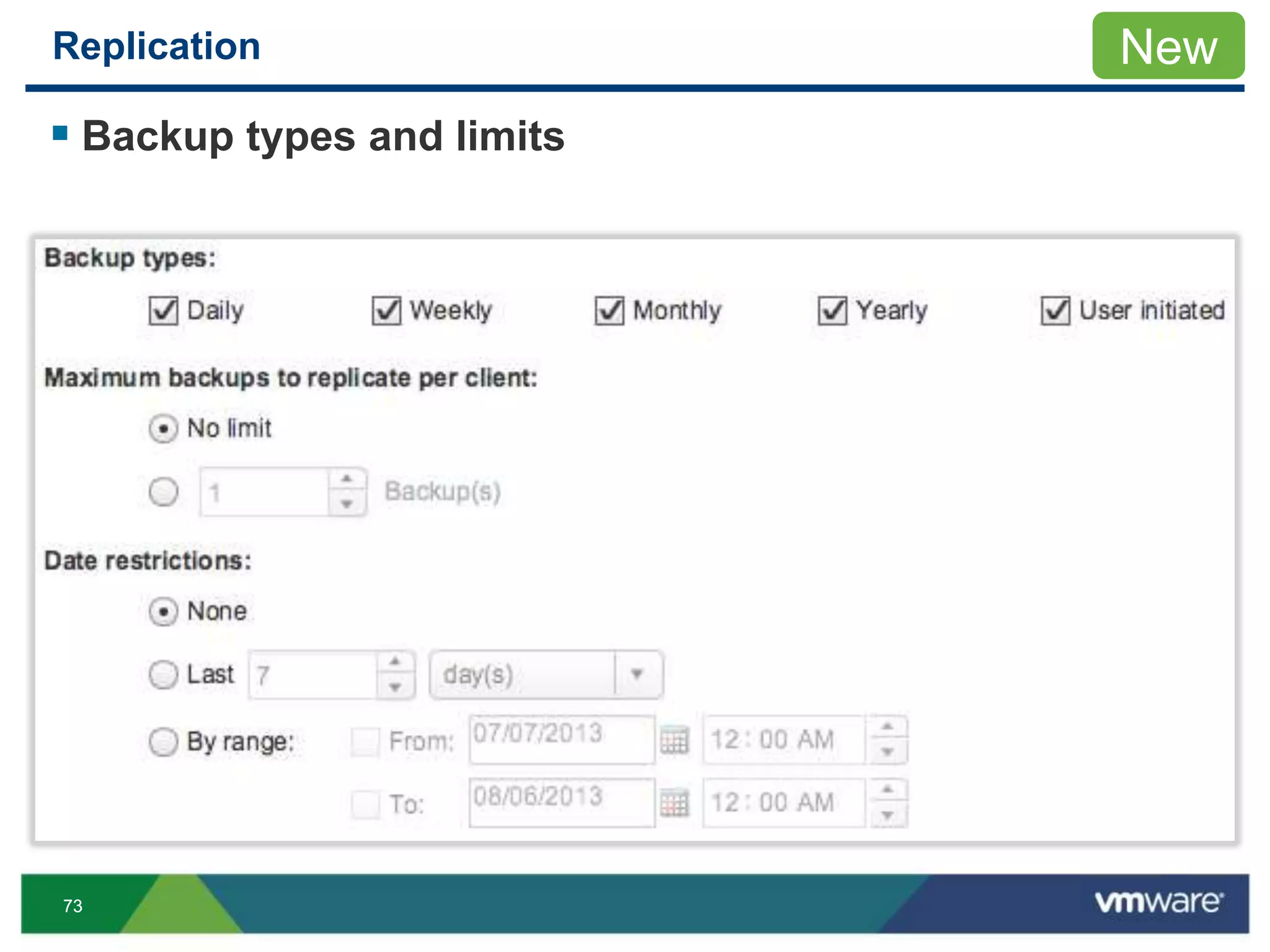
Task: Increment the Last value stepper up arrow
Action: tap(396, 662)
